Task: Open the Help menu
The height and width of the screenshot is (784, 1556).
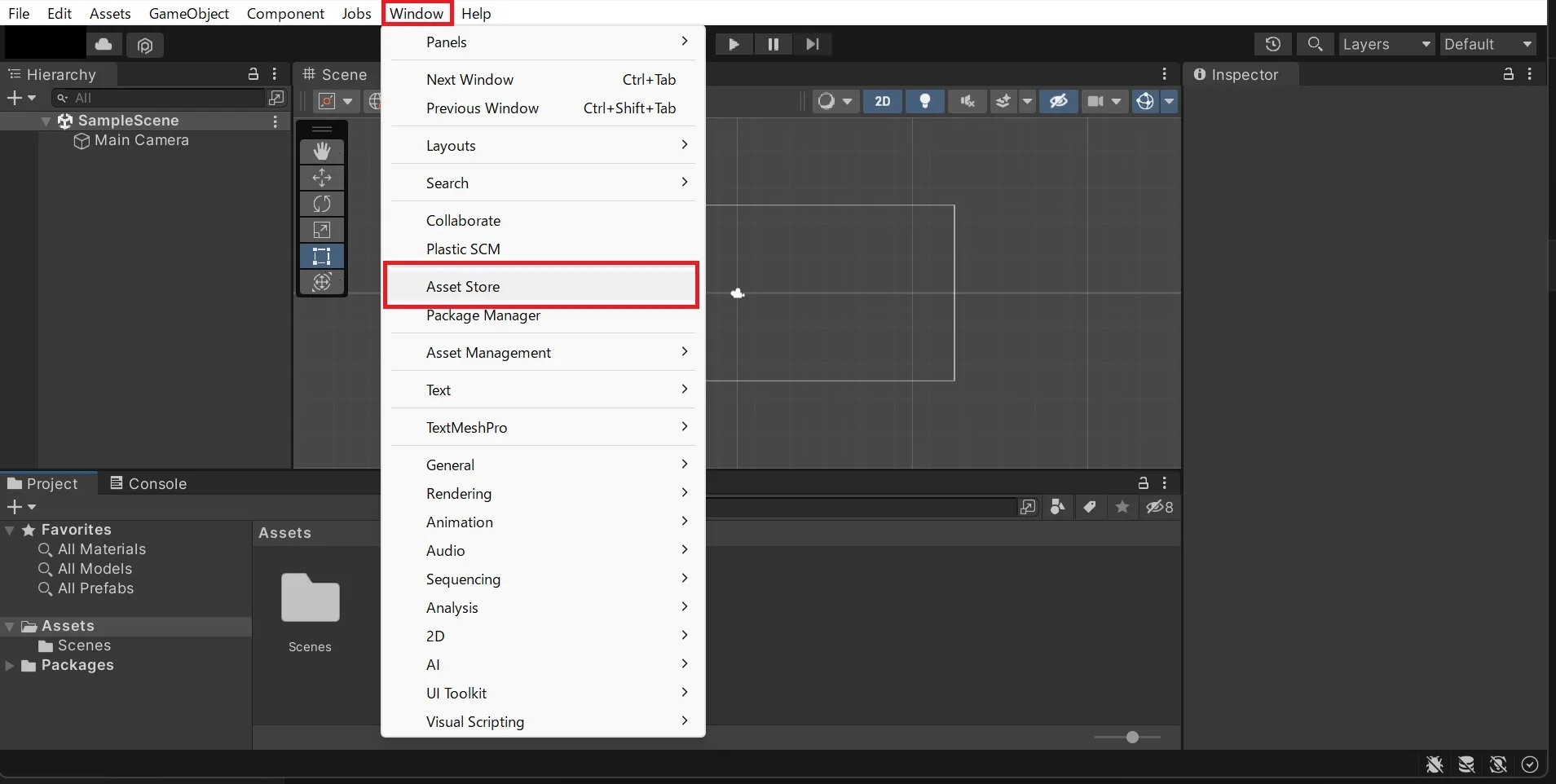Action: point(476,13)
